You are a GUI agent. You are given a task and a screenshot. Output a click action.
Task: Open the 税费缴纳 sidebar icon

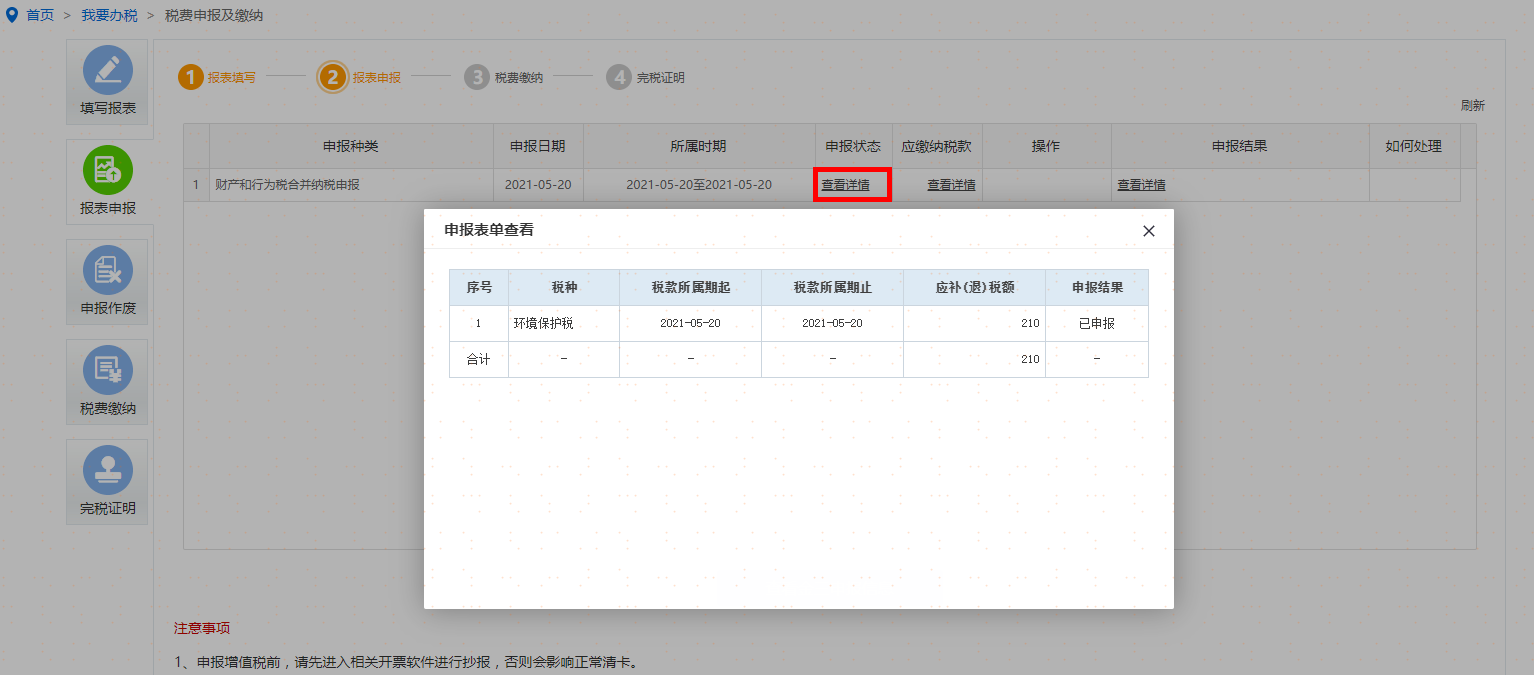click(x=108, y=370)
